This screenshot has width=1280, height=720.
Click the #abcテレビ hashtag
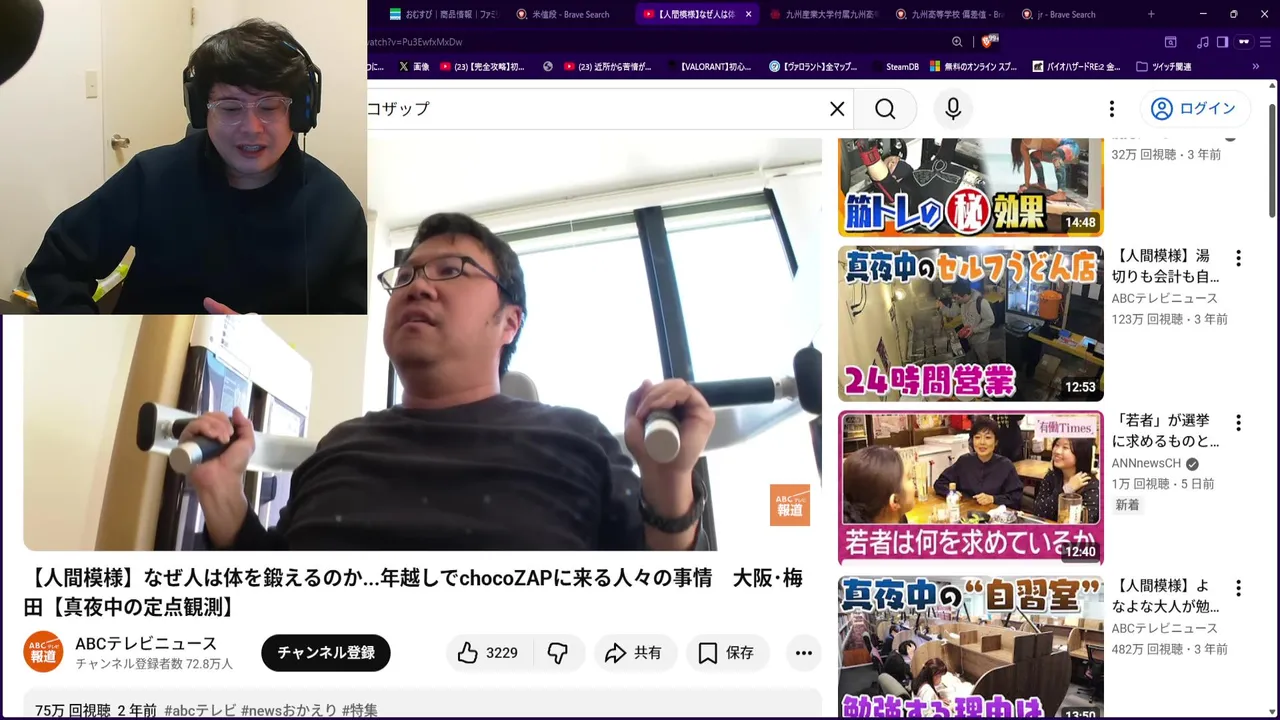tap(200, 710)
